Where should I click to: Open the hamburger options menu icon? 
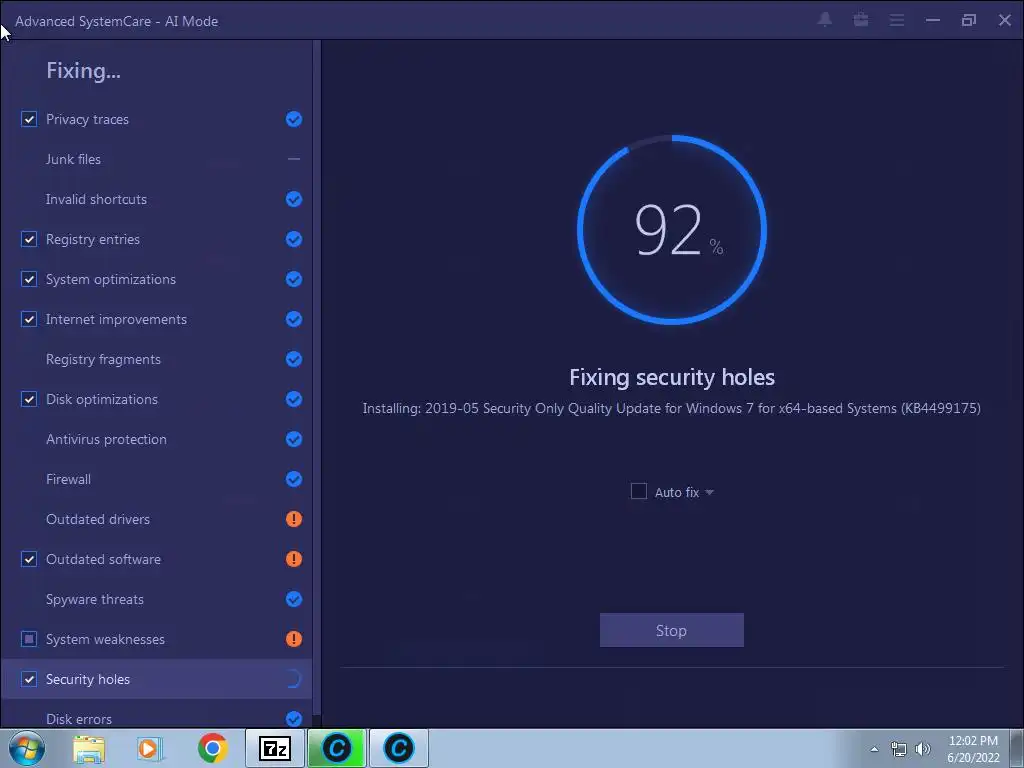897,20
